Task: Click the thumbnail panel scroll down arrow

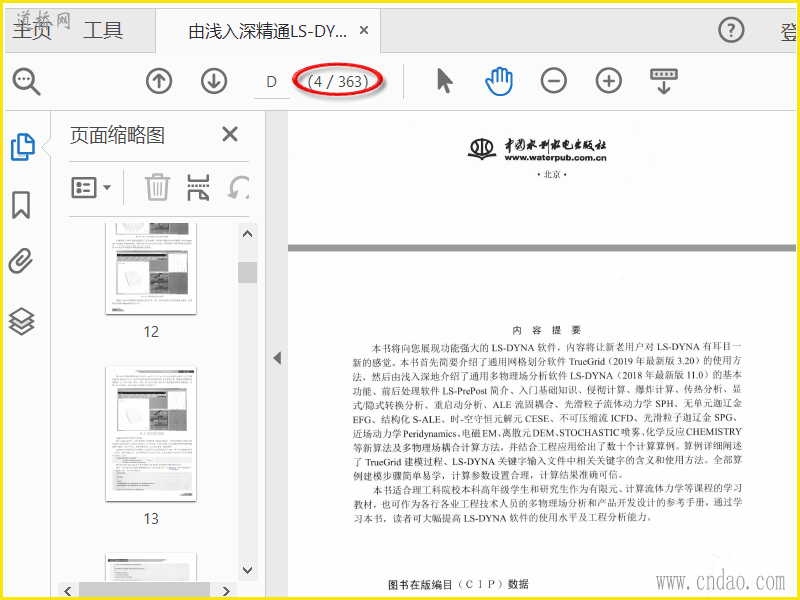Action: coord(247,570)
